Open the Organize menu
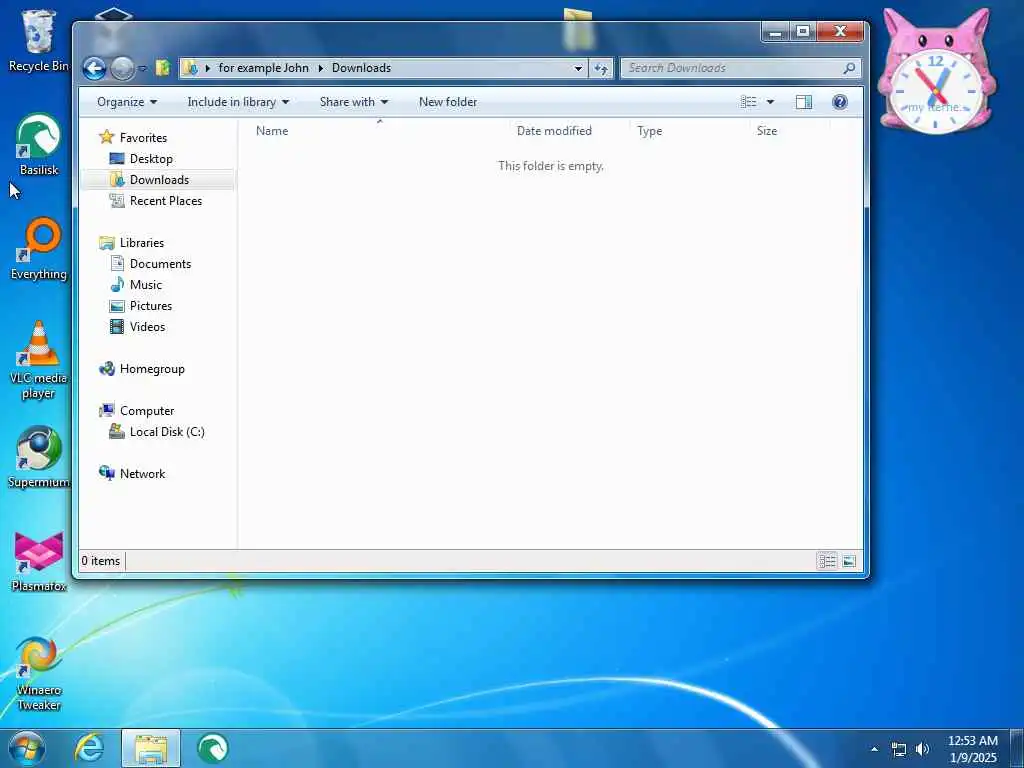Viewport: 1024px width, 768px height. pos(127,102)
